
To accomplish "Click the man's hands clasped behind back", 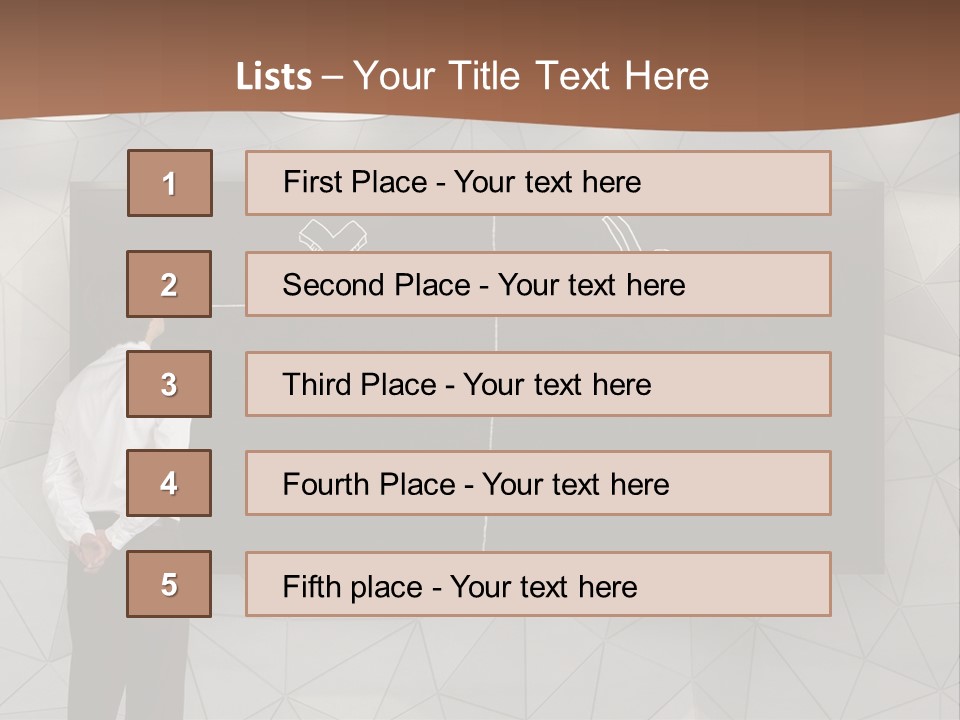I will coord(93,548).
